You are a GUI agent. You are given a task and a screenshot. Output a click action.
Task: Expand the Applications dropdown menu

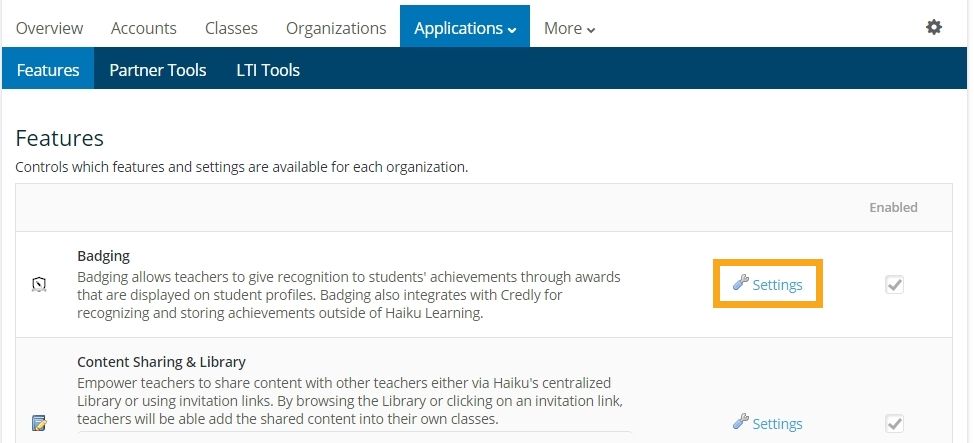(464, 28)
